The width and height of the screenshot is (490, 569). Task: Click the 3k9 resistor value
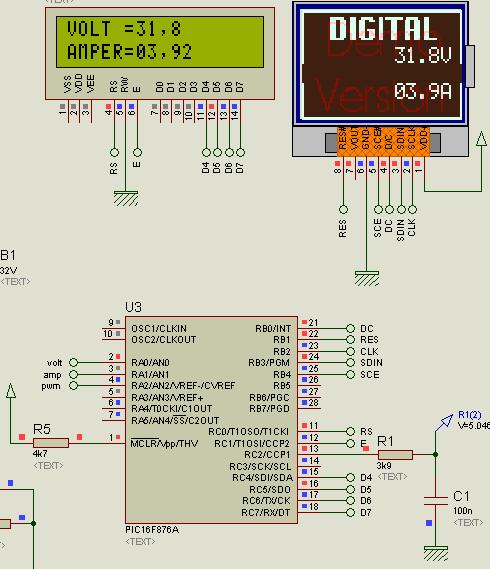pyautogui.click(x=384, y=465)
